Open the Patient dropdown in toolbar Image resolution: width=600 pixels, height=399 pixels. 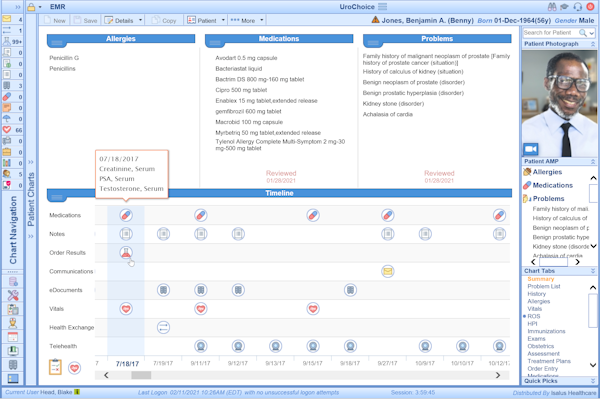[206, 20]
